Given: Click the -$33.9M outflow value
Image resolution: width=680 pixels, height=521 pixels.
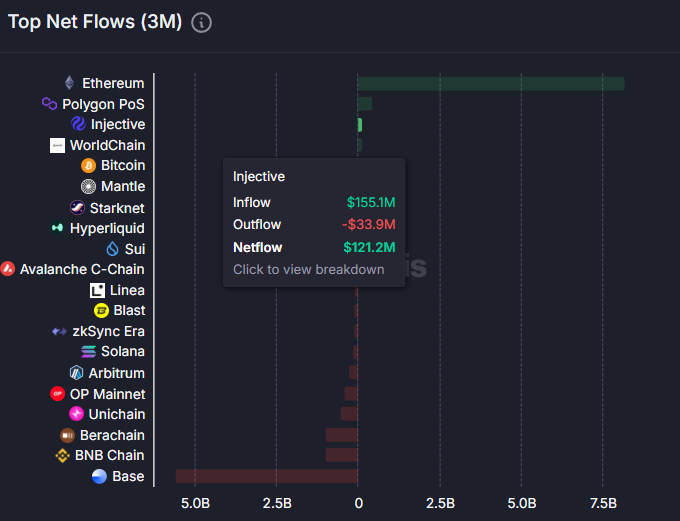Looking at the screenshot, I should (369, 225).
